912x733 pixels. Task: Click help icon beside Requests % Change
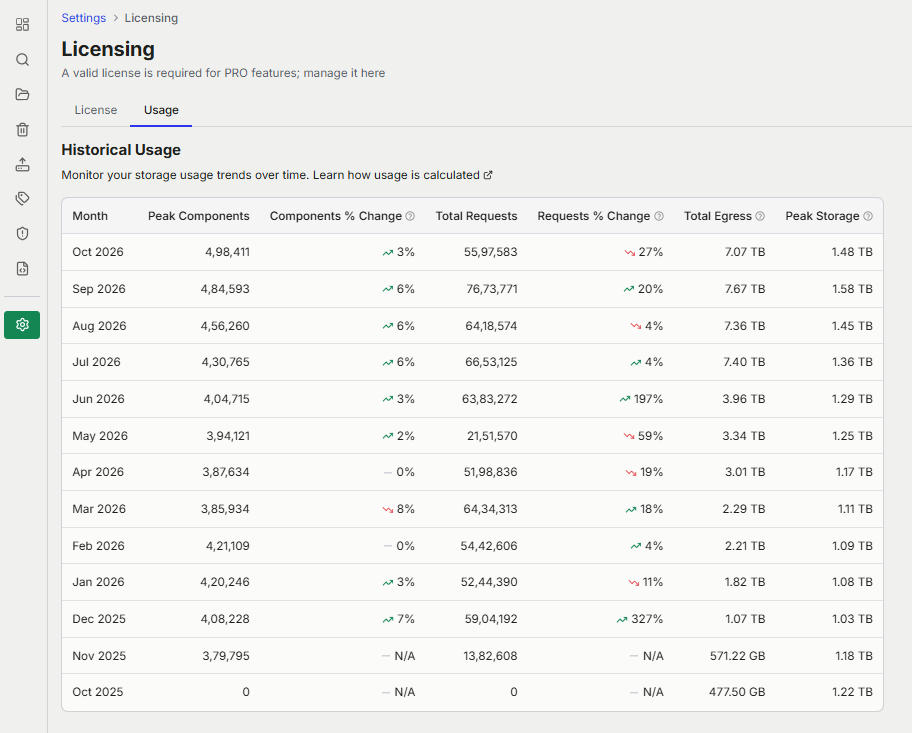(x=659, y=216)
